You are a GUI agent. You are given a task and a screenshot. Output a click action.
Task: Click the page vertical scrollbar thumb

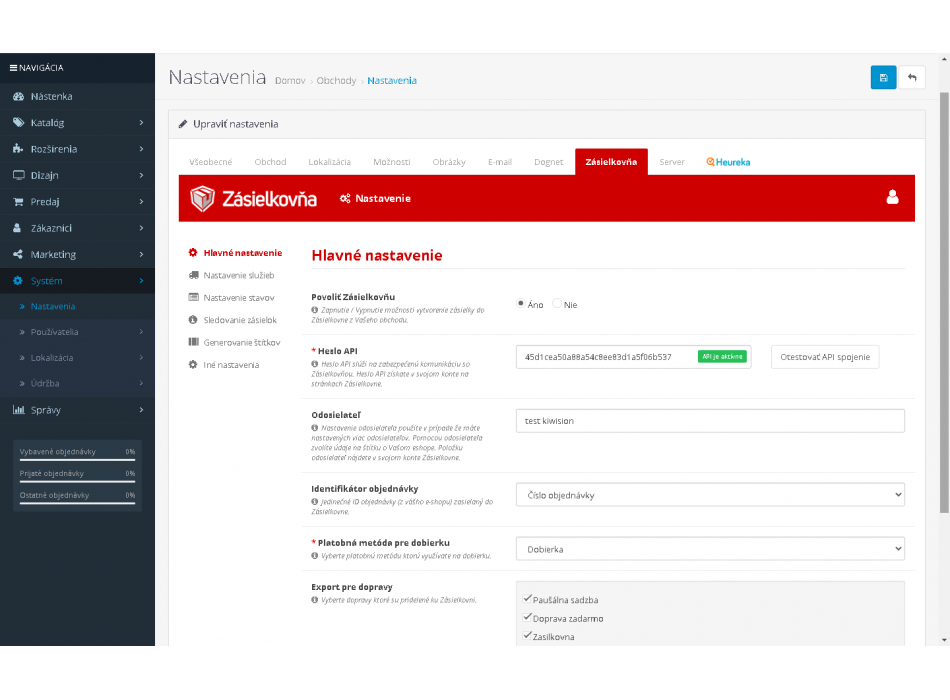coord(944,303)
